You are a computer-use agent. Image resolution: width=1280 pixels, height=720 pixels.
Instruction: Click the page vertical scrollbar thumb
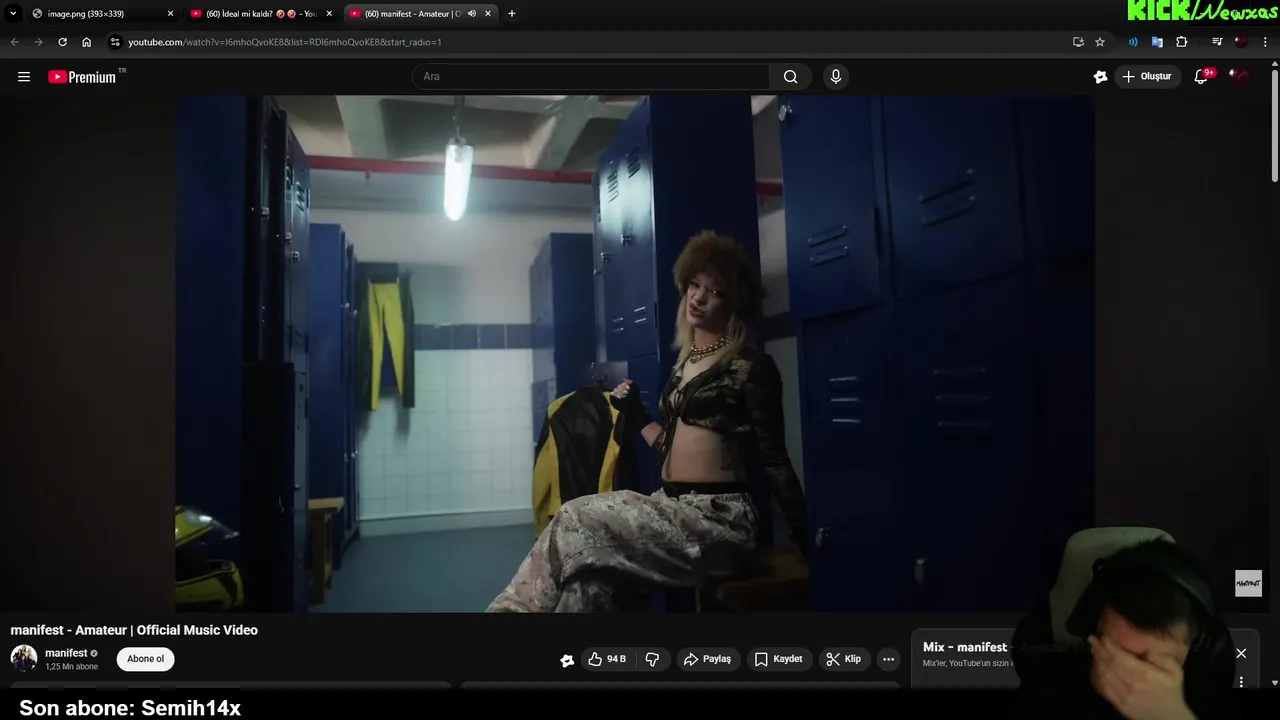[x=1274, y=124]
